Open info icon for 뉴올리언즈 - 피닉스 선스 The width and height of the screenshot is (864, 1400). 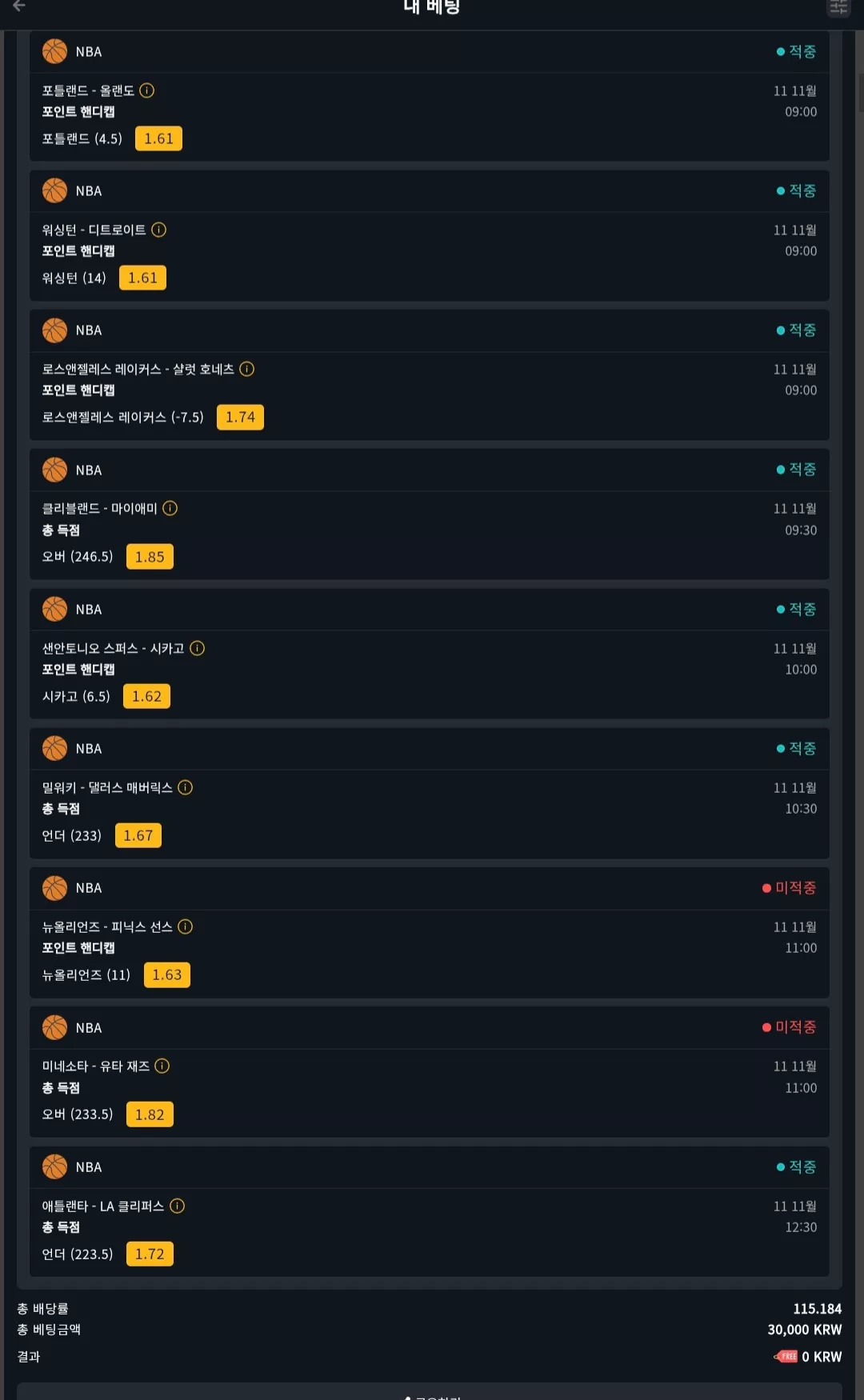[186, 926]
